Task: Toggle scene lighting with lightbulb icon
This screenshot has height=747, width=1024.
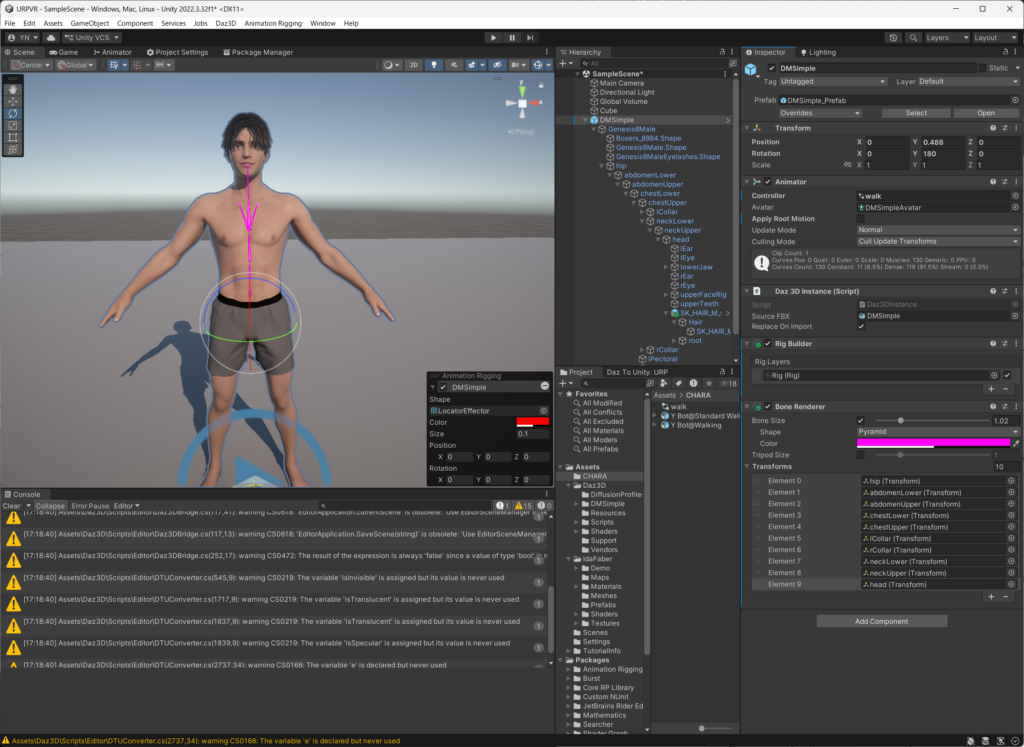Action: click(435, 65)
